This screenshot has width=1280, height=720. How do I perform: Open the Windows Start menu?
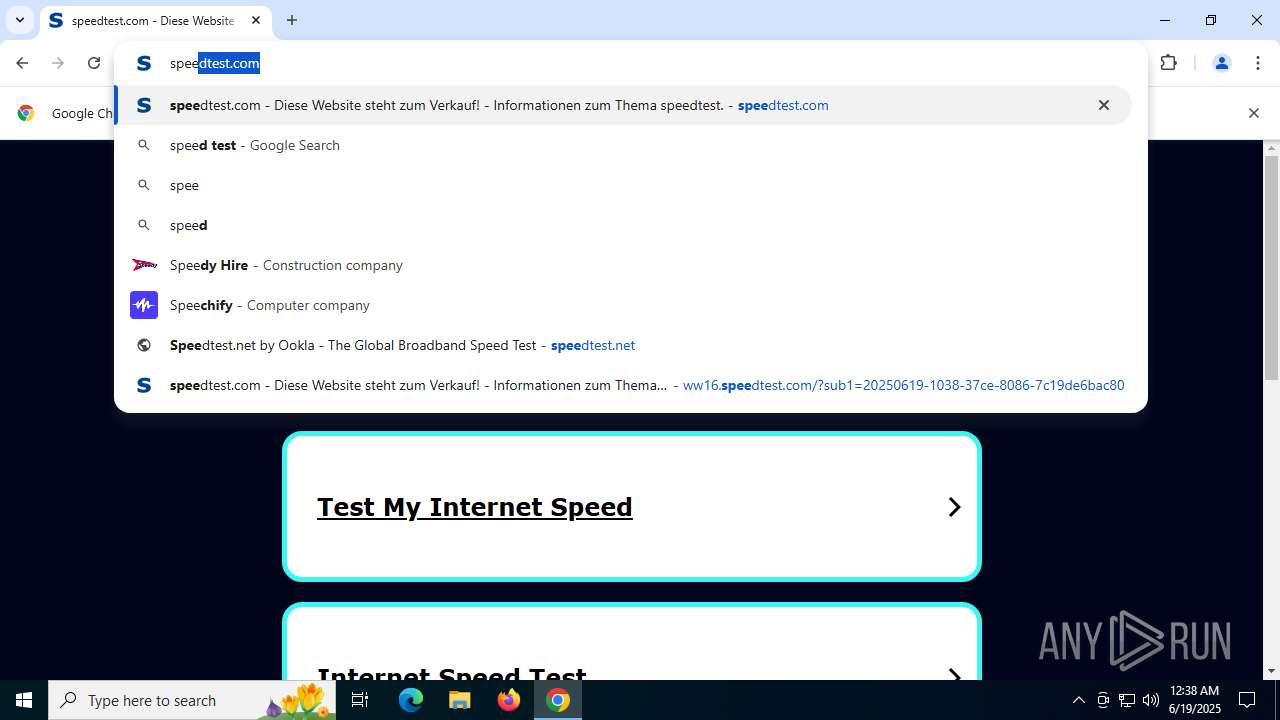24,700
